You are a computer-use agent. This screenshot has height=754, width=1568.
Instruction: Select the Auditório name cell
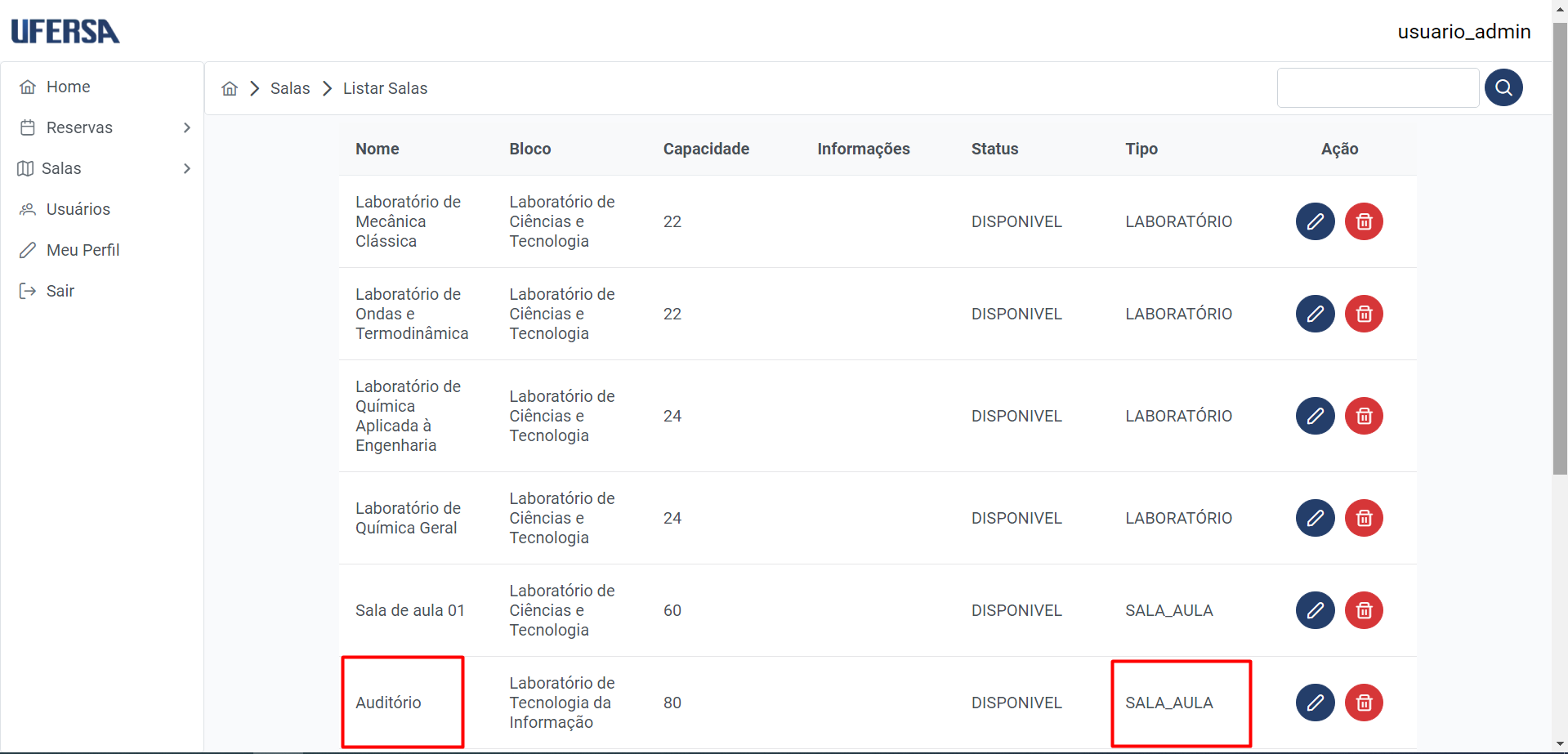pyautogui.click(x=388, y=703)
